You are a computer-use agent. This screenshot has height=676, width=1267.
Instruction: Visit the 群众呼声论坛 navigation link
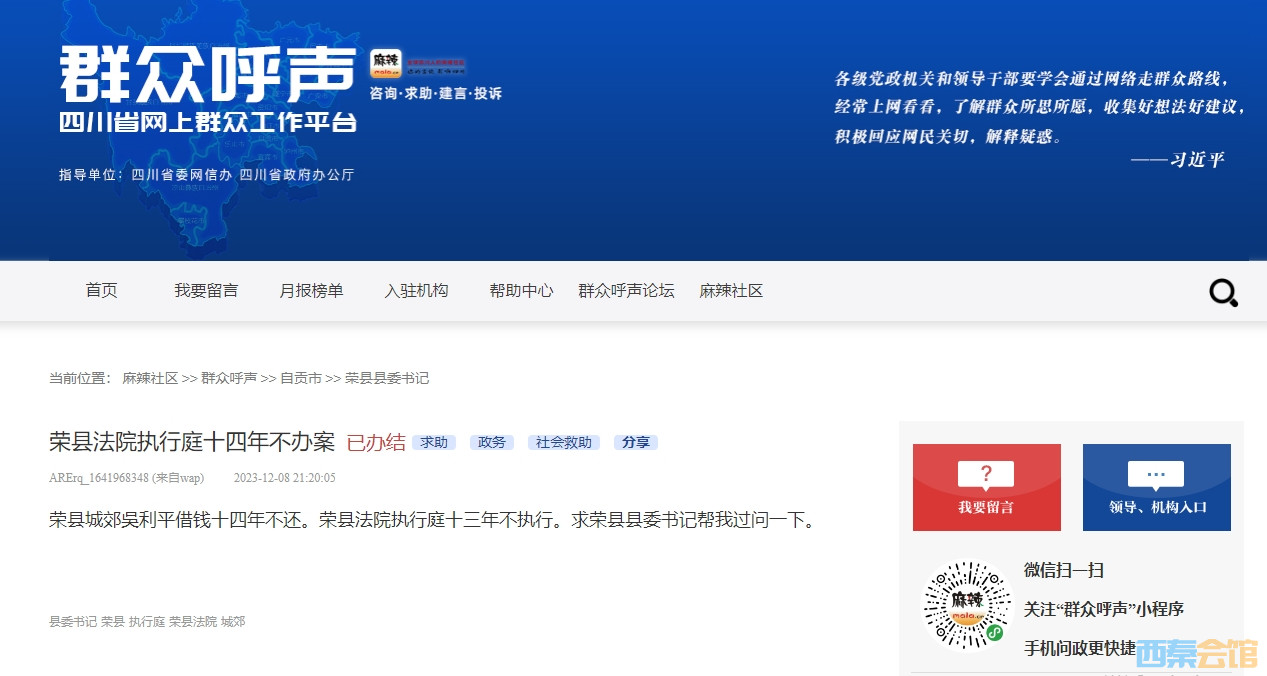(x=626, y=291)
